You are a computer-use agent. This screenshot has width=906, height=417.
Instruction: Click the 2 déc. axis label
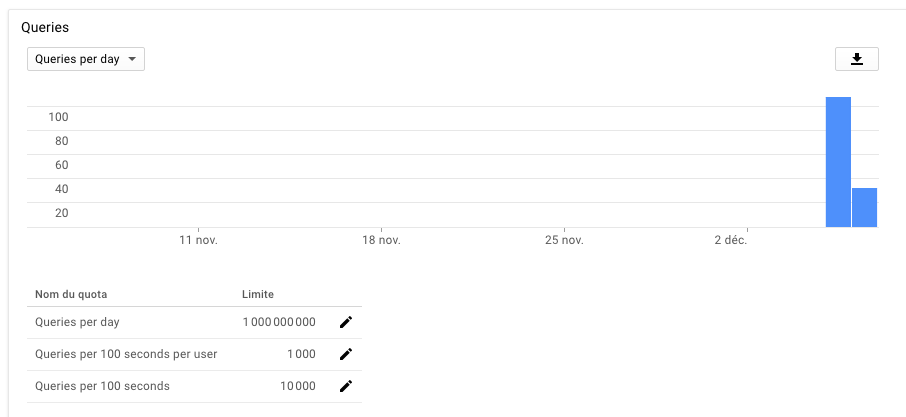pos(730,240)
